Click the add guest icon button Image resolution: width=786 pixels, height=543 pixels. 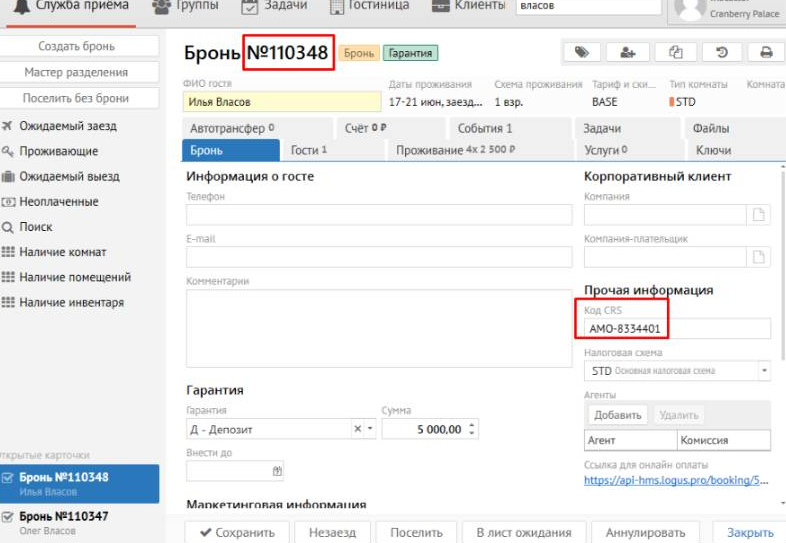[x=628, y=53]
